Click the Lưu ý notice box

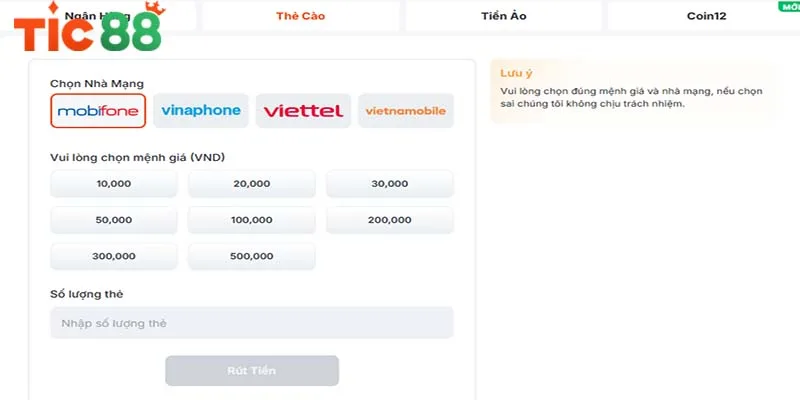click(631, 91)
